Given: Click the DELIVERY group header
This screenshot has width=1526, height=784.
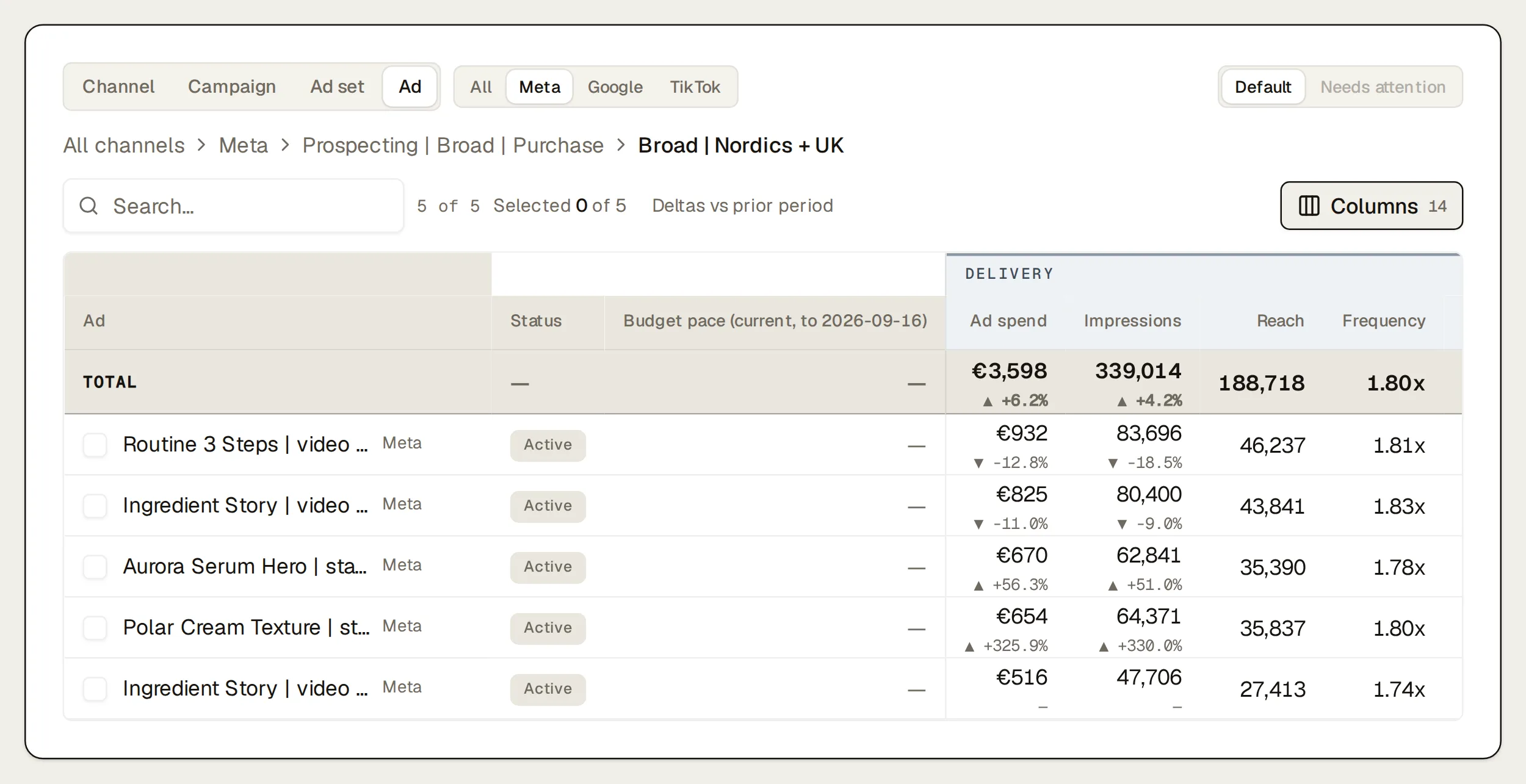Looking at the screenshot, I should pos(1009,274).
